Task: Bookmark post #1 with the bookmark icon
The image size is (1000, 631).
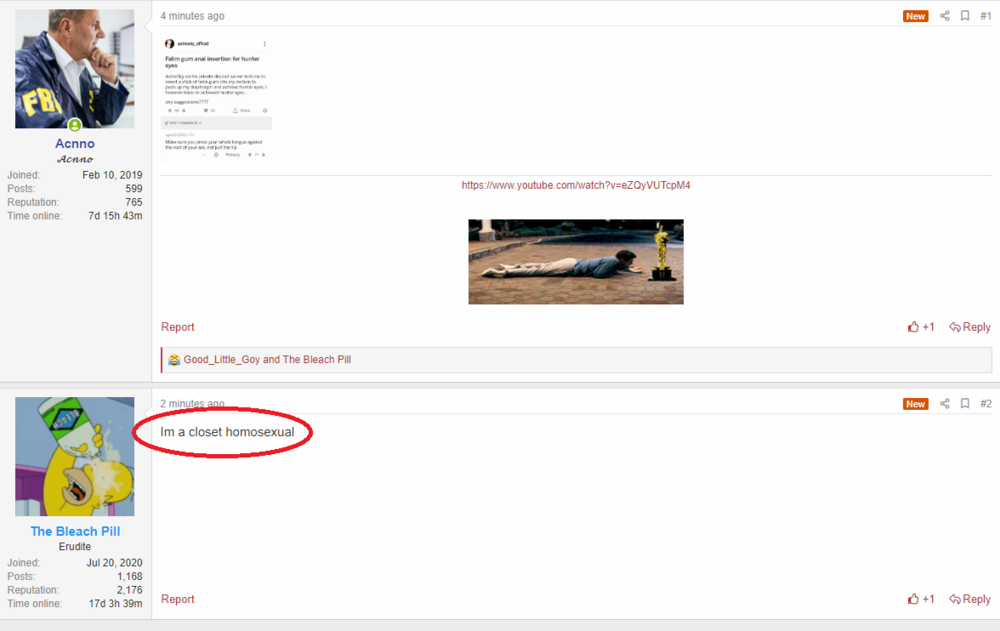Action: tap(965, 16)
